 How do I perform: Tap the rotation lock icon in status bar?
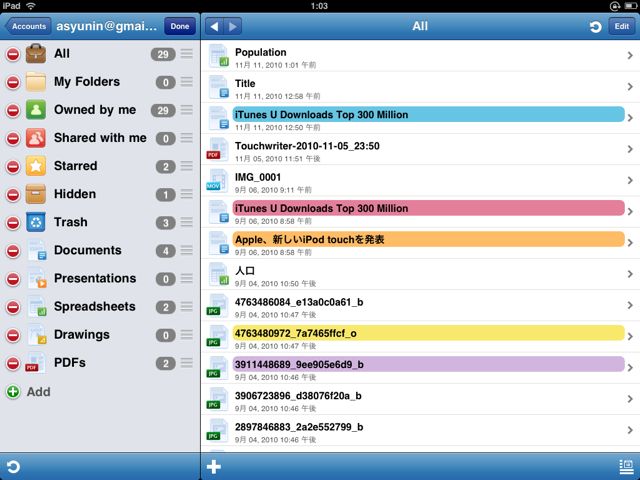pyautogui.click(x=614, y=6)
